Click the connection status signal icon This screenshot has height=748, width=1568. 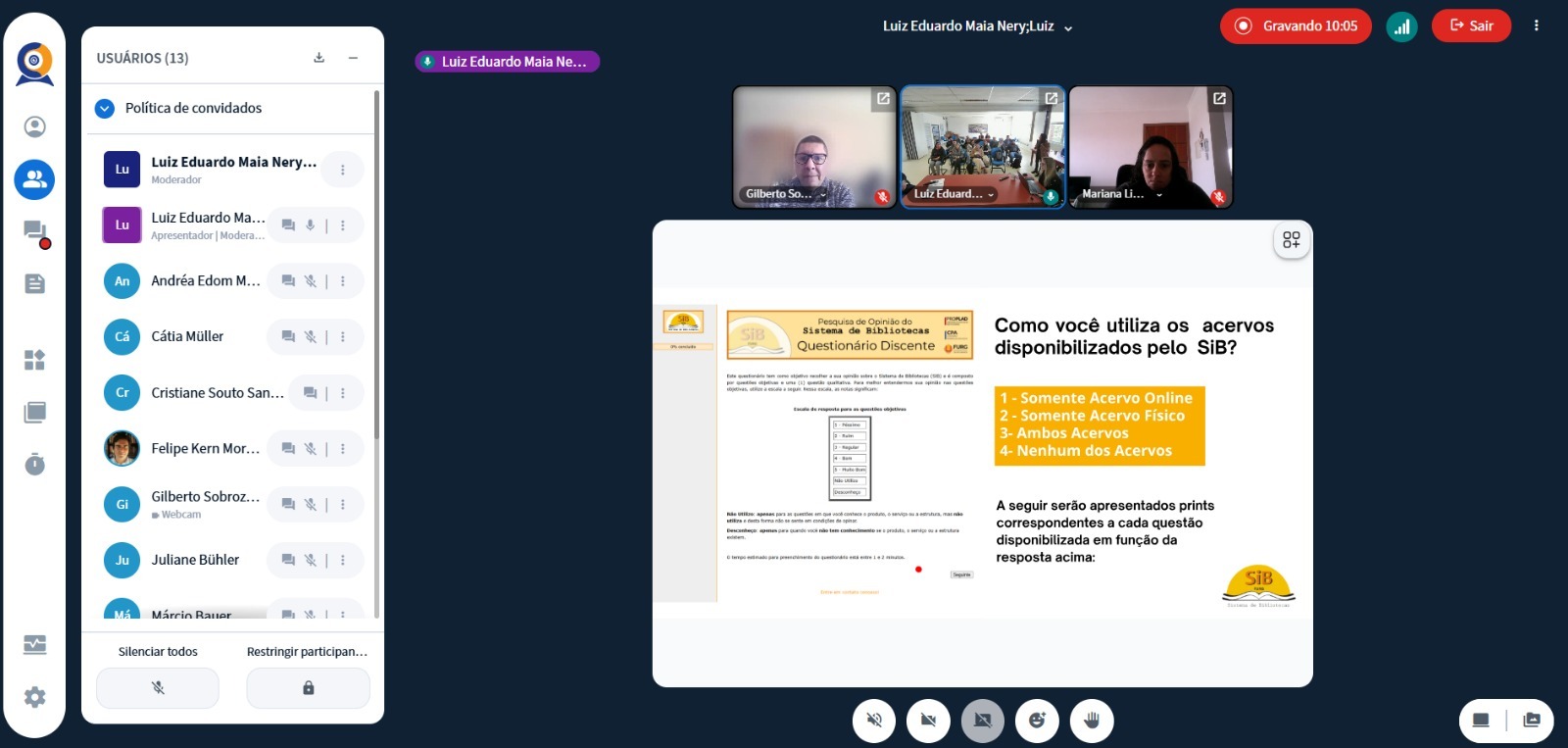1401,26
